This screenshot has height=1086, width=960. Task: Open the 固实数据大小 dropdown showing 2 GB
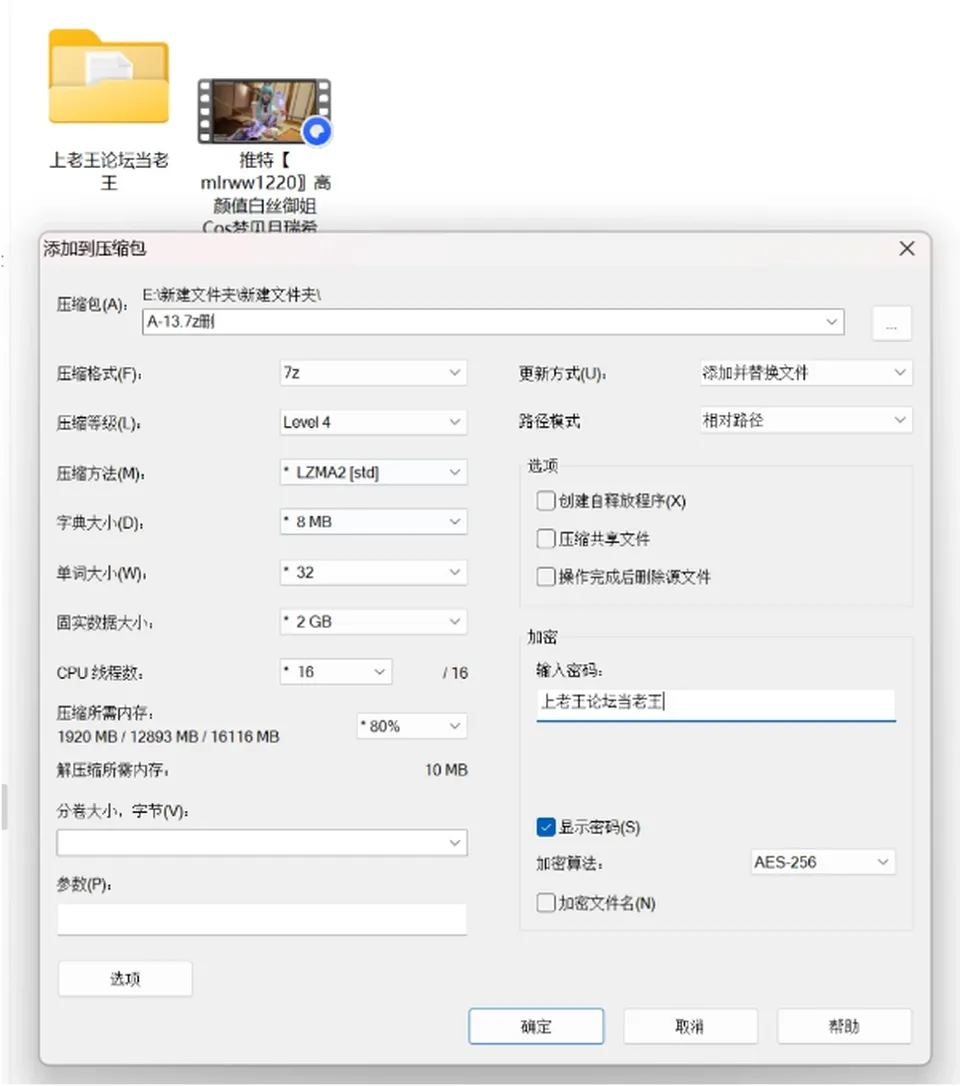pos(373,621)
